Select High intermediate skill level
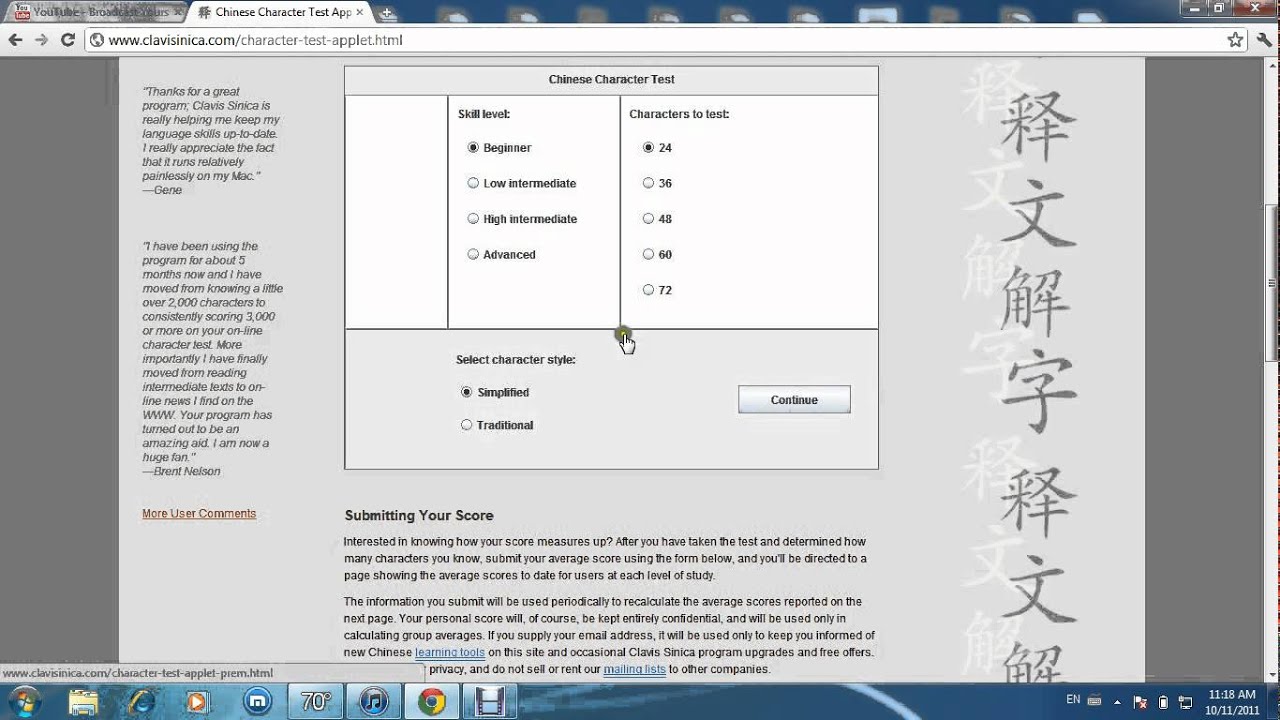The width and height of the screenshot is (1280, 720). point(522,219)
